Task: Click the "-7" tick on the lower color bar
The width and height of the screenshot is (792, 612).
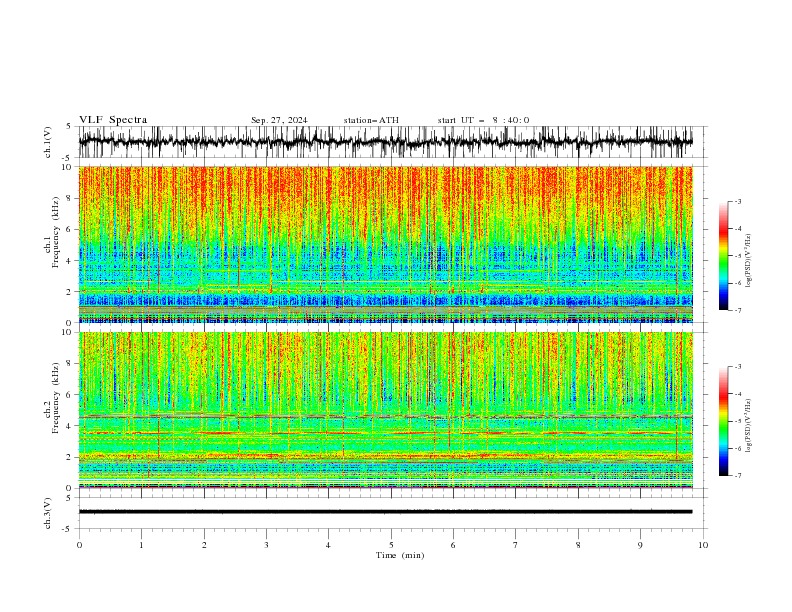Action: [x=737, y=476]
